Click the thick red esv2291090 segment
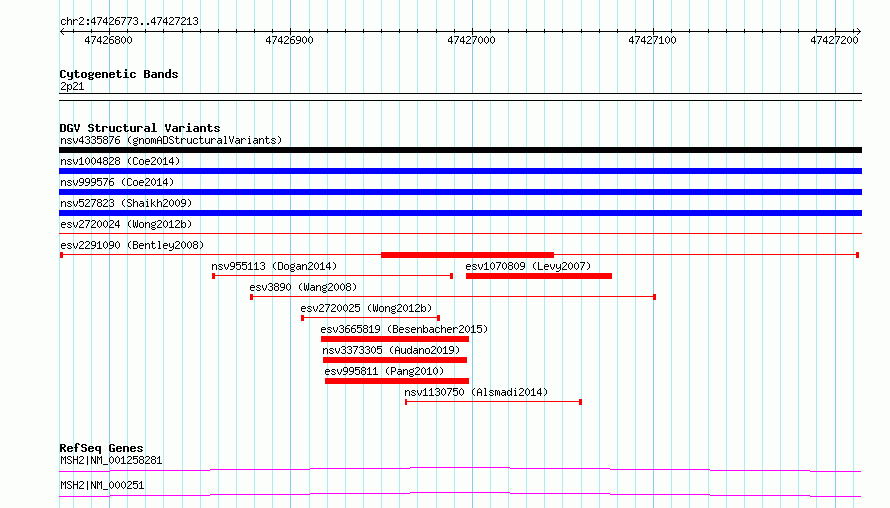This screenshot has width=890, height=508. pos(467,255)
